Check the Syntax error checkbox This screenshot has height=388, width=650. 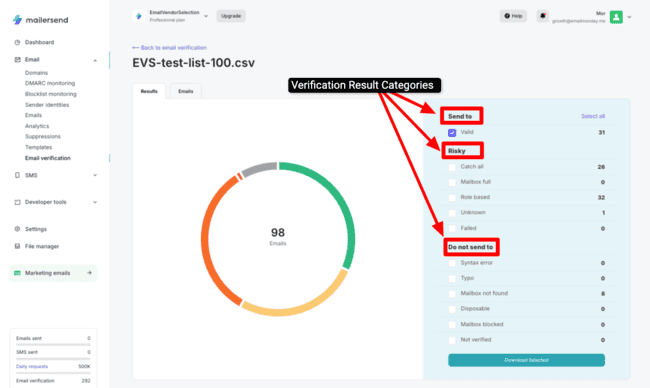tap(452, 263)
